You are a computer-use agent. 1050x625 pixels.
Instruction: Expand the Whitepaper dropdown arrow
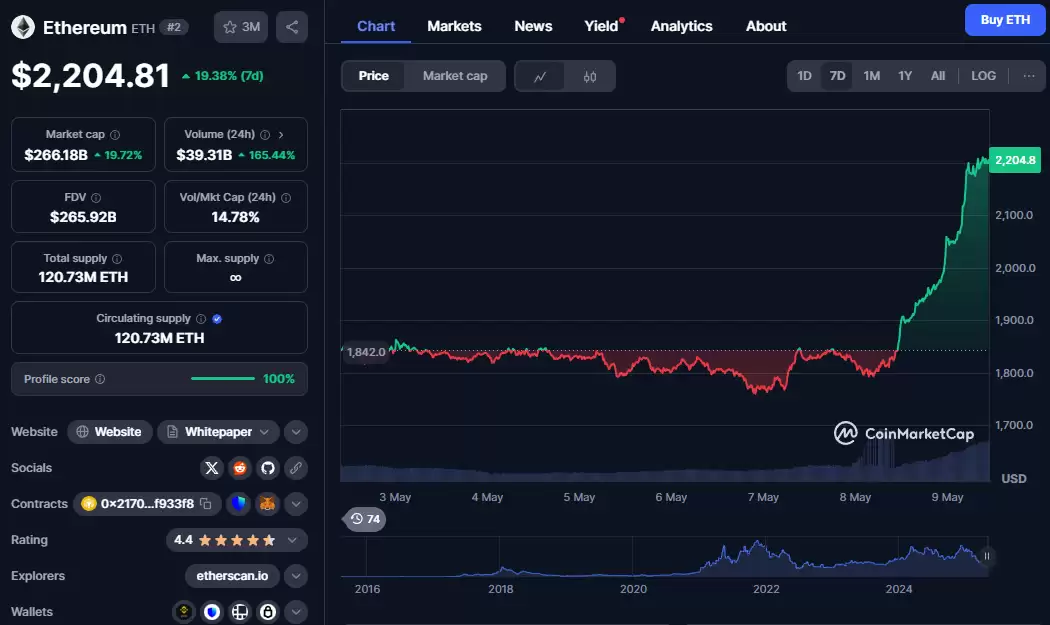pos(265,432)
